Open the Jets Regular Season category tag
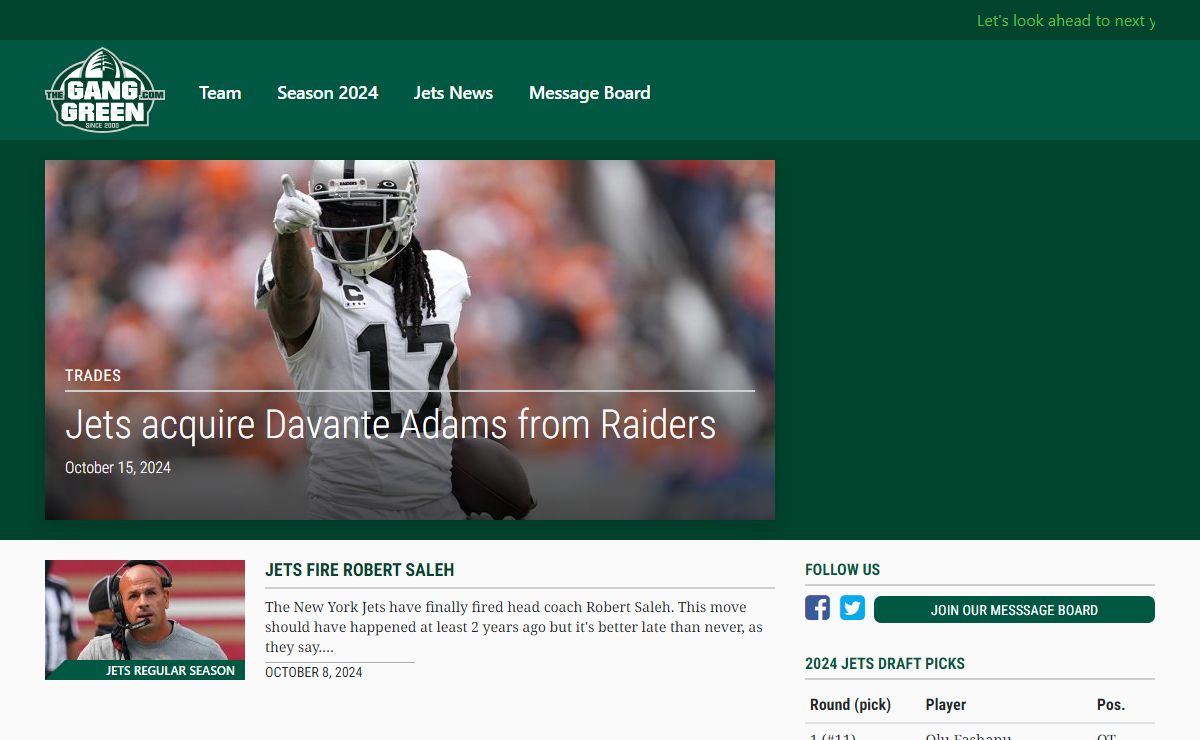Screen dimensions: 1200x740 click(170, 671)
